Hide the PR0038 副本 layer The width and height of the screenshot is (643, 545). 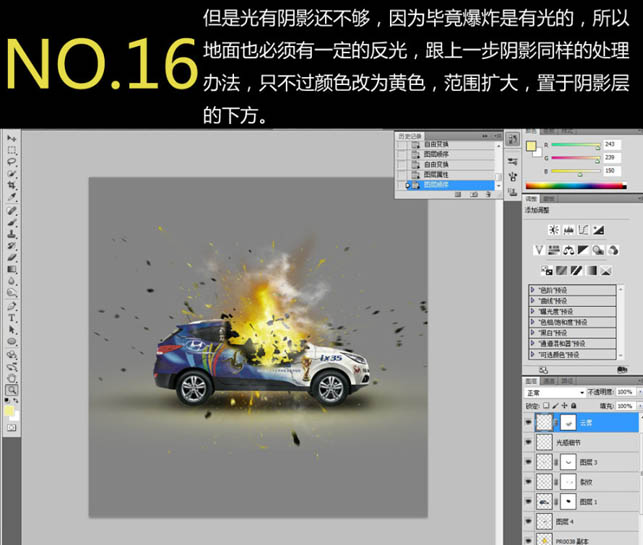[529, 540]
